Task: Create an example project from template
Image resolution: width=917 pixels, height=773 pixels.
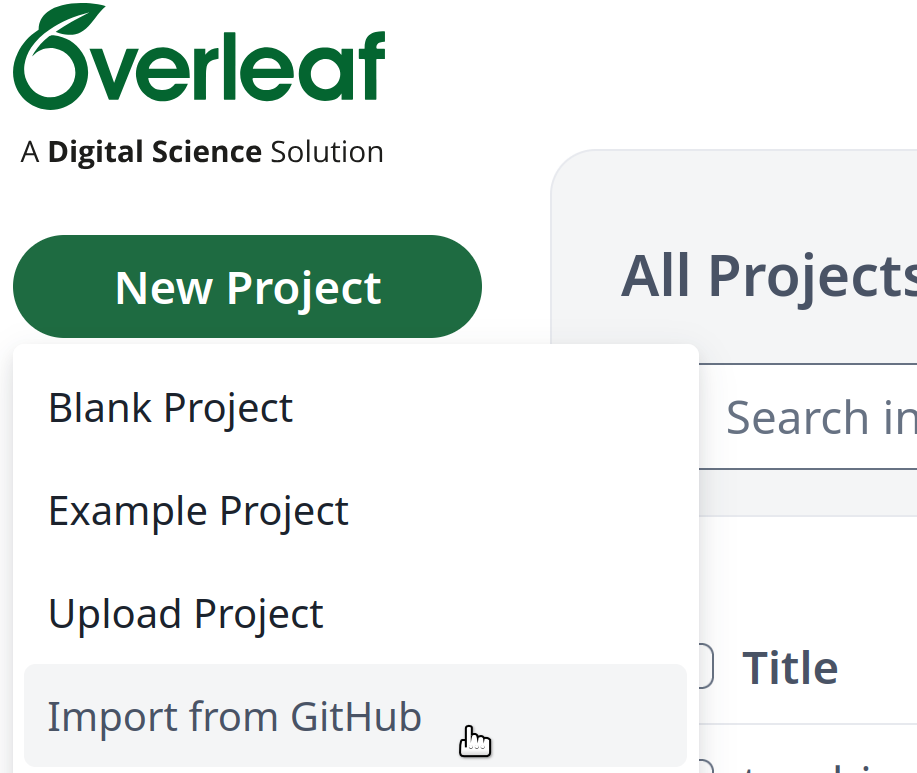Action: click(198, 510)
